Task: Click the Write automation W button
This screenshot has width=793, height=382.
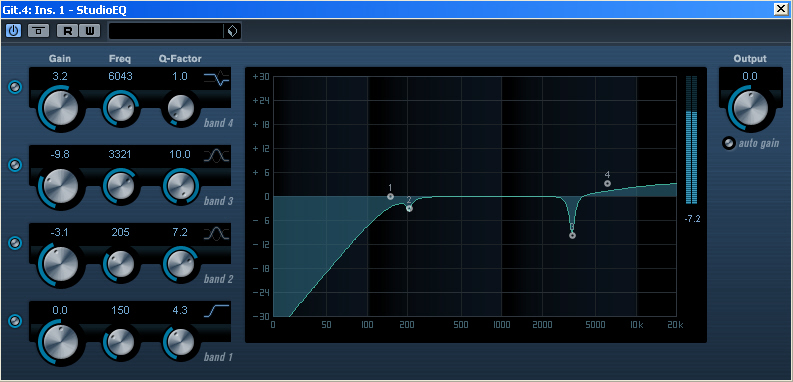Action: (x=90, y=31)
